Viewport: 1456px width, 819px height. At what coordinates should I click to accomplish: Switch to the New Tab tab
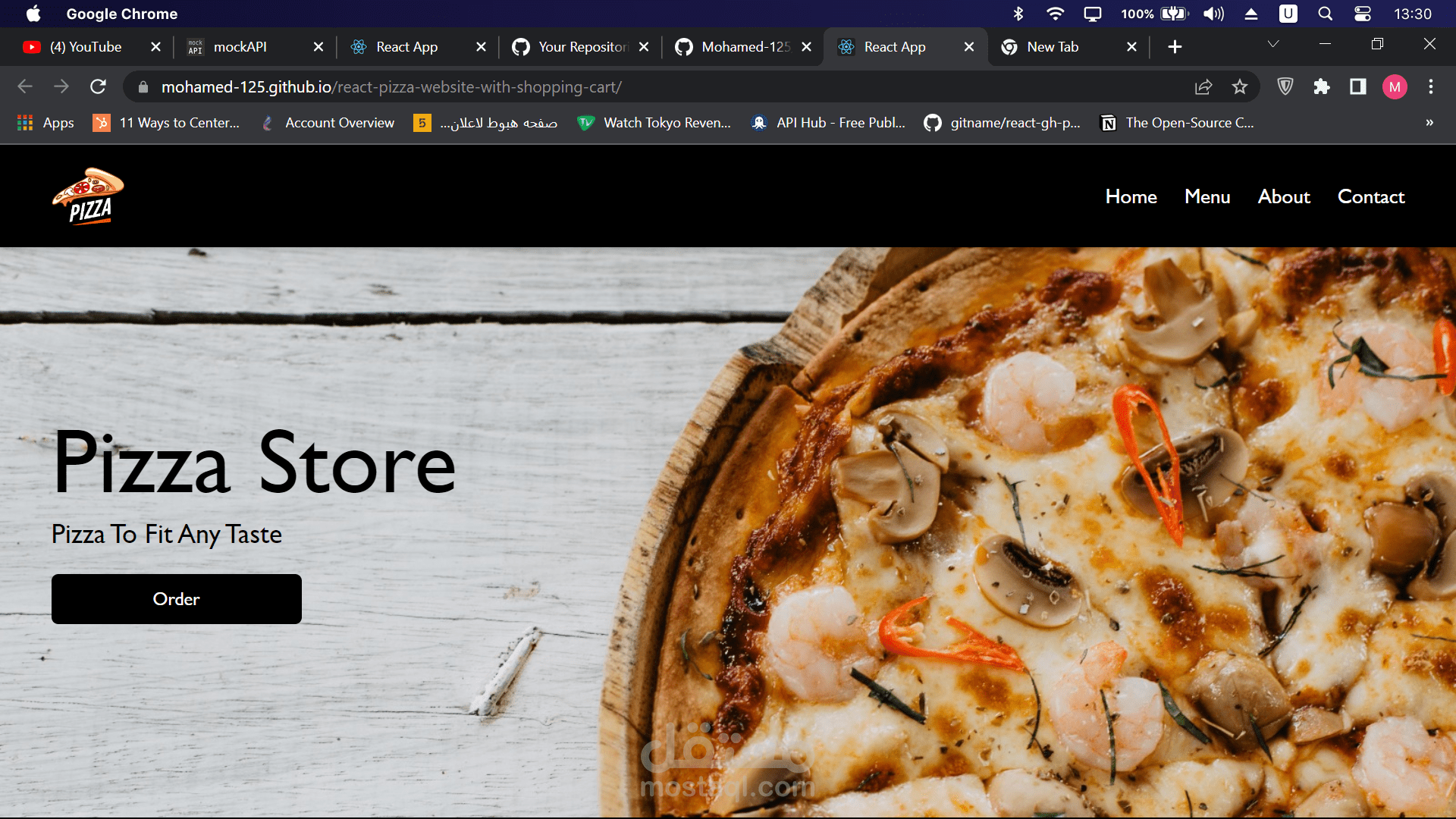1069,47
